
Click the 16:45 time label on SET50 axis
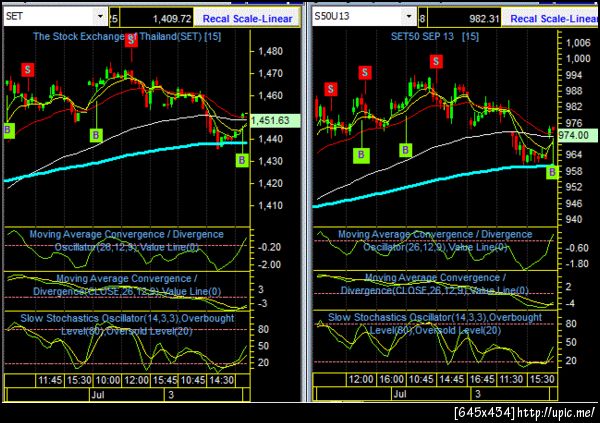click(482, 379)
